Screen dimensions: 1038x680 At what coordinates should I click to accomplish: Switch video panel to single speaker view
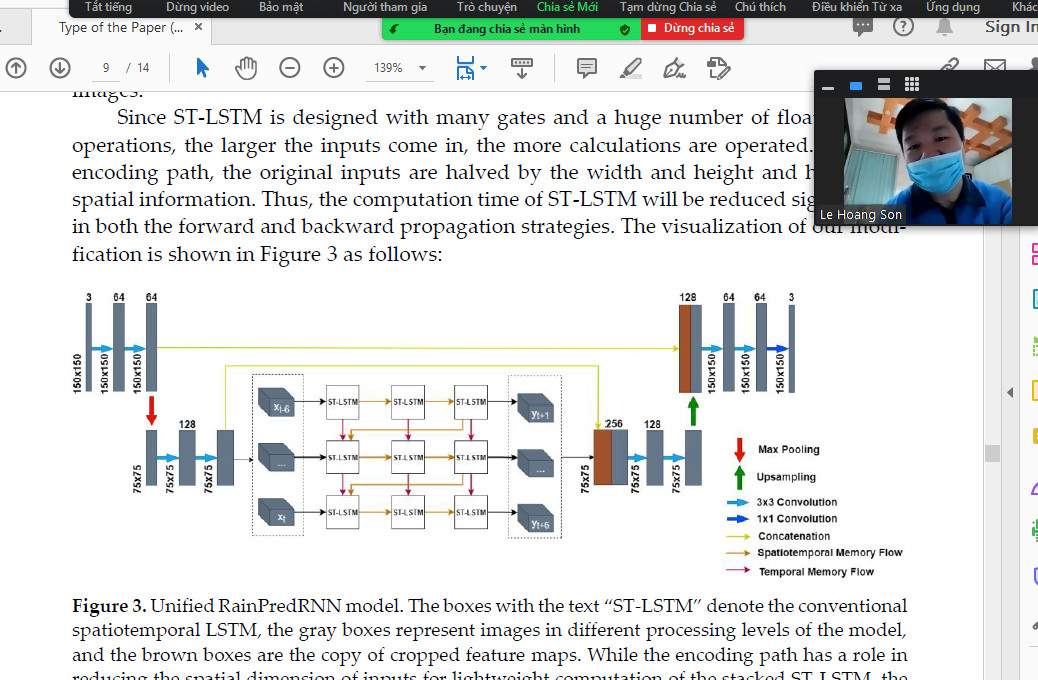coord(856,85)
